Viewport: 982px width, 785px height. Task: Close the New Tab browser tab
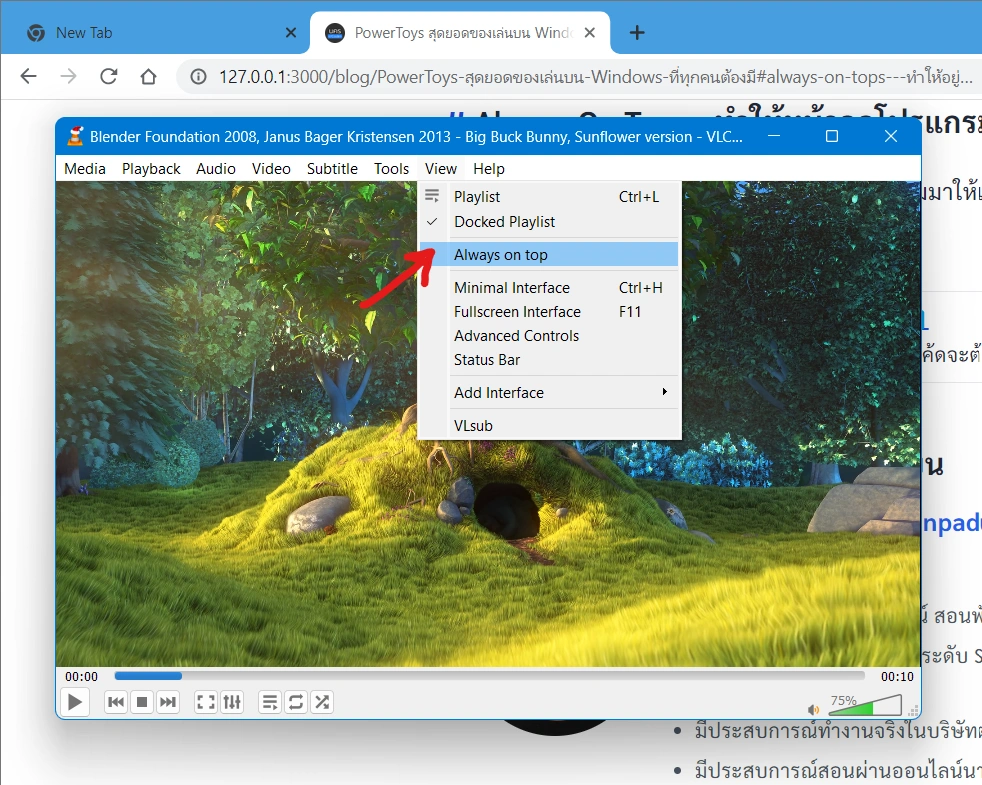click(x=291, y=33)
